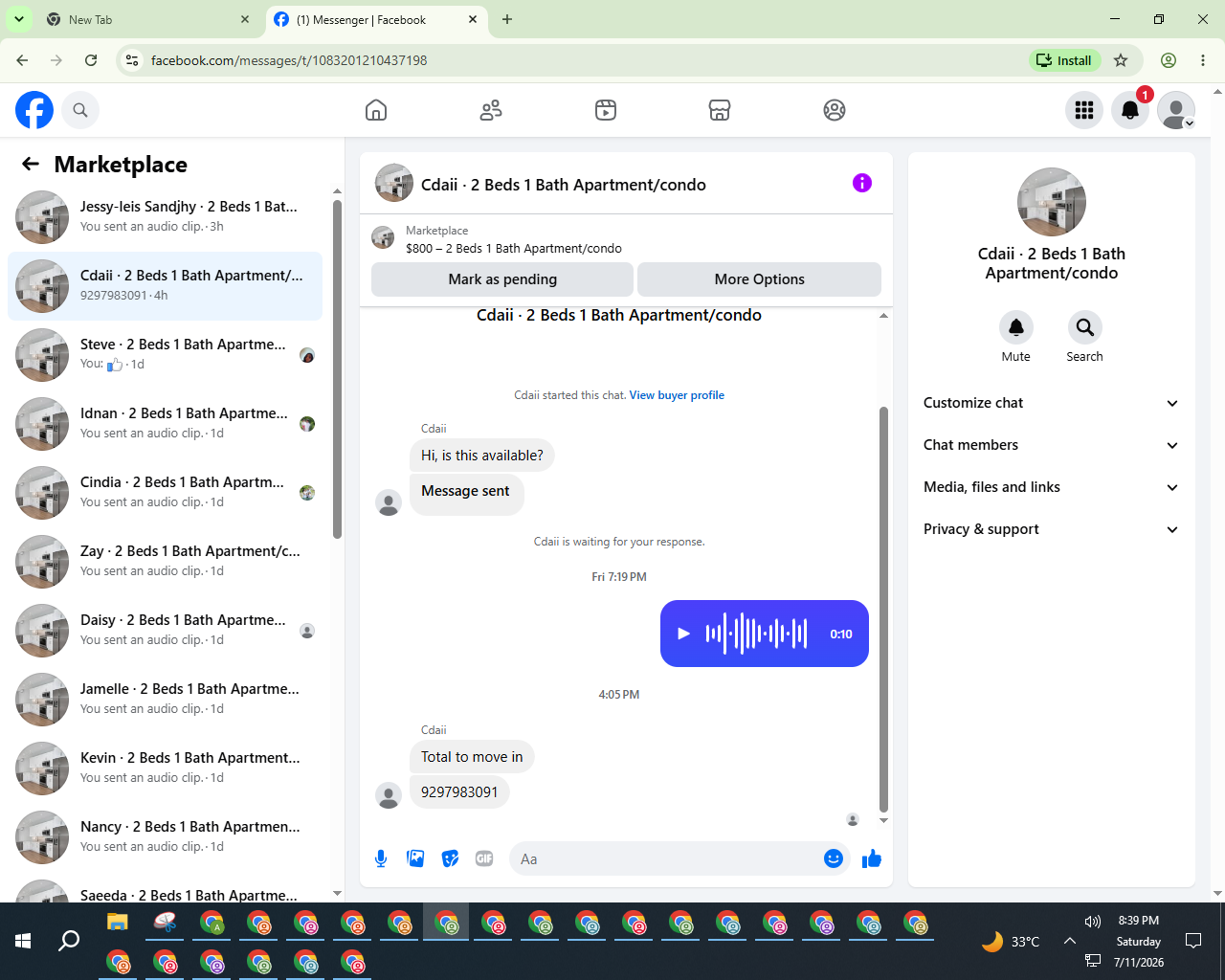Image resolution: width=1225 pixels, height=980 pixels.
Task: Open emoji picker smiley icon
Action: point(834,858)
